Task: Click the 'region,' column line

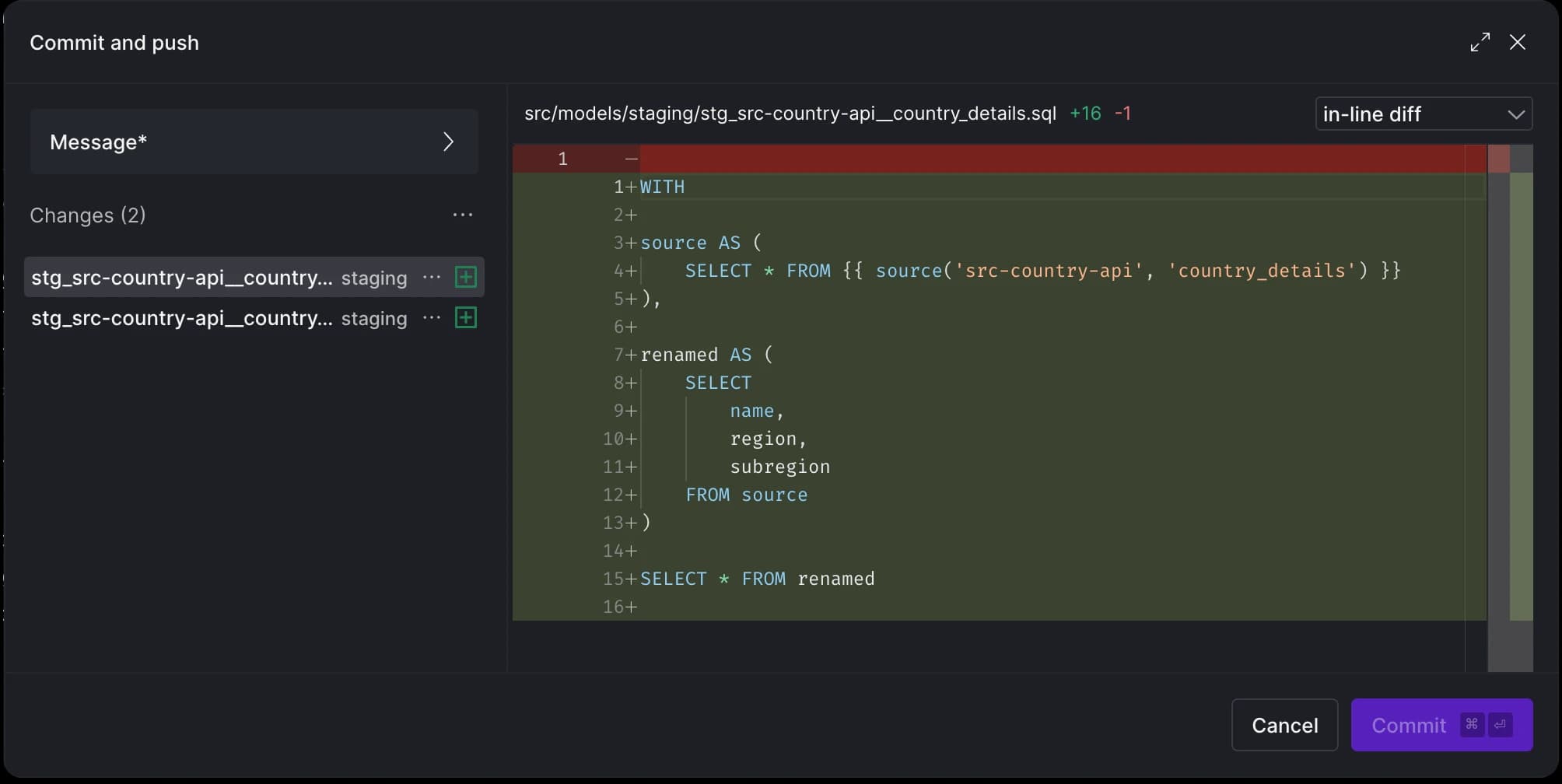Action: pos(769,439)
